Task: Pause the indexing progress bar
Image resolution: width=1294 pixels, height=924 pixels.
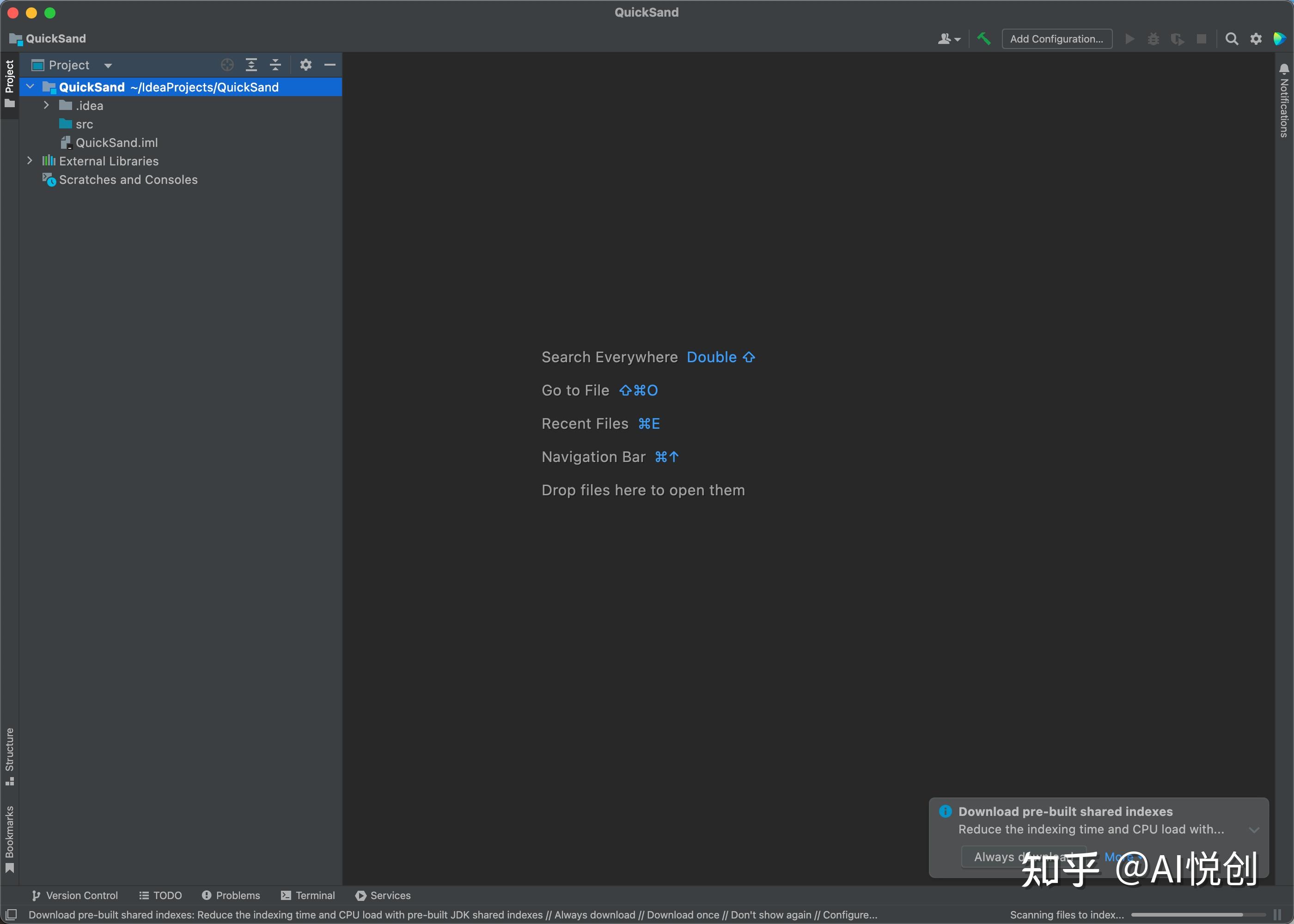Action: click(x=1277, y=915)
